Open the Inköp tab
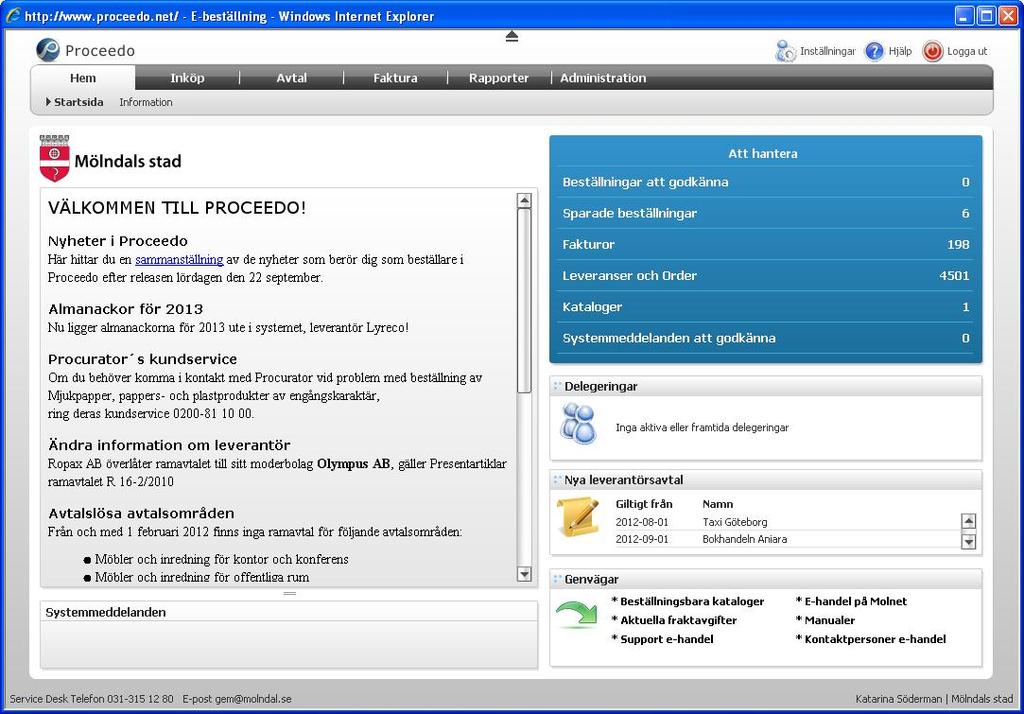 pos(187,78)
